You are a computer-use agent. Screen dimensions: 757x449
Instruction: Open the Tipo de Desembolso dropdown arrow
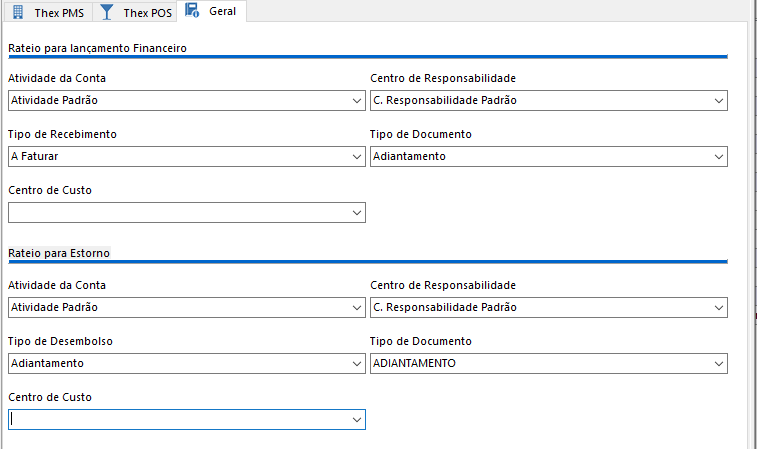click(x=357, y=364)
